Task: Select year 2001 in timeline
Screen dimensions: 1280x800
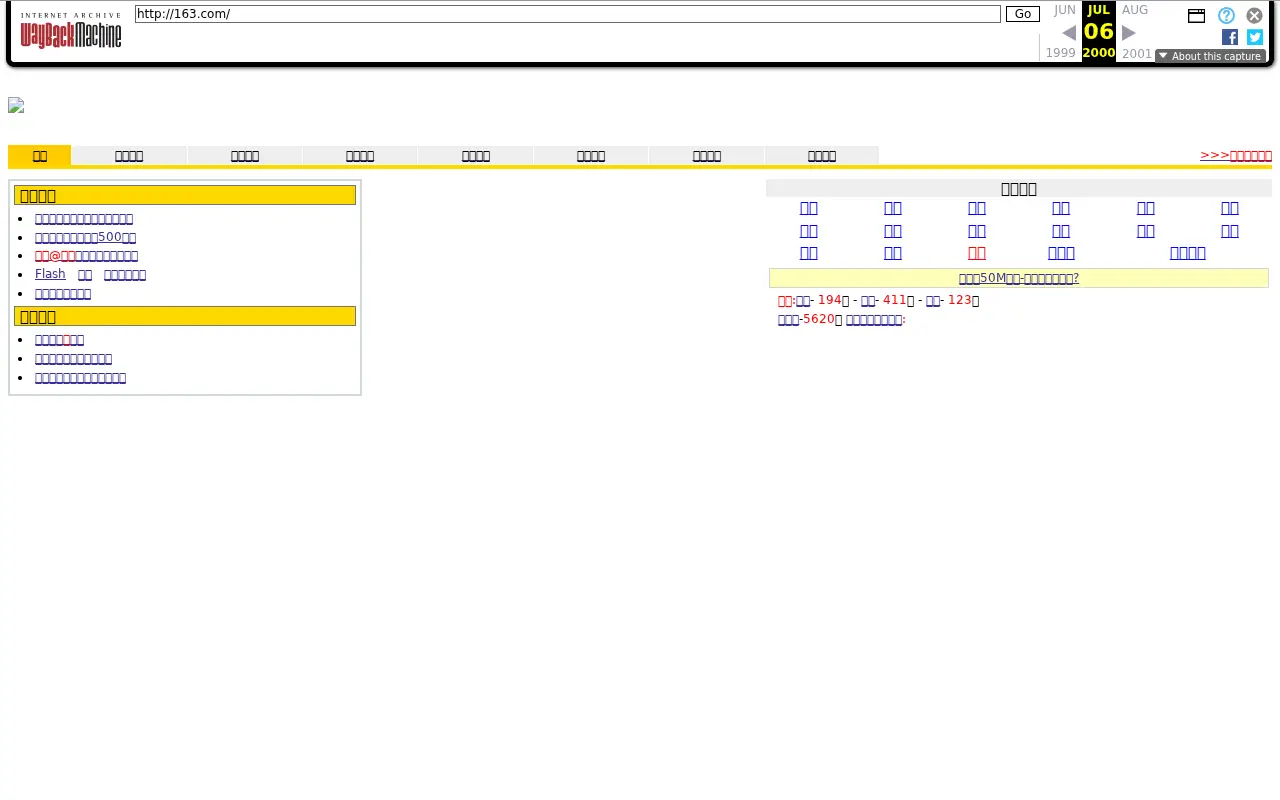Action: pos(1137,54)
